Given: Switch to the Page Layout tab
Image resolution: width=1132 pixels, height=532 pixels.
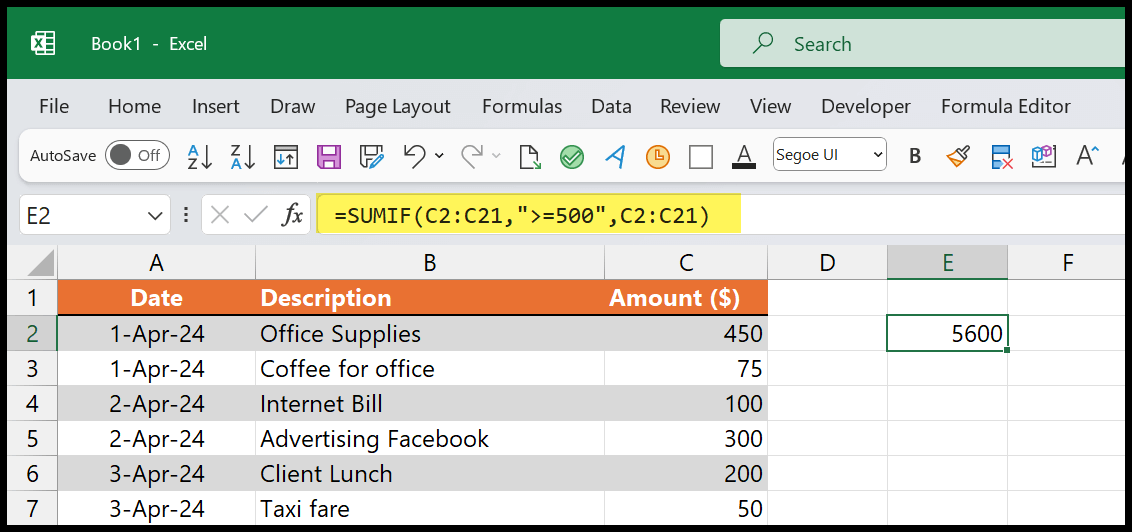Looking at the screenshot, I should [398, 107].
